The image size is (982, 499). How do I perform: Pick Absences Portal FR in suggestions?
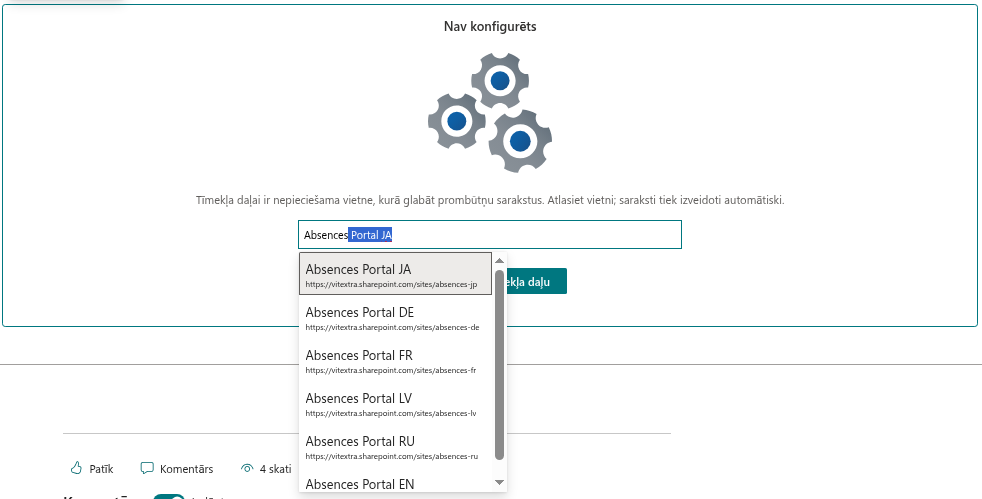coord(395,361)
